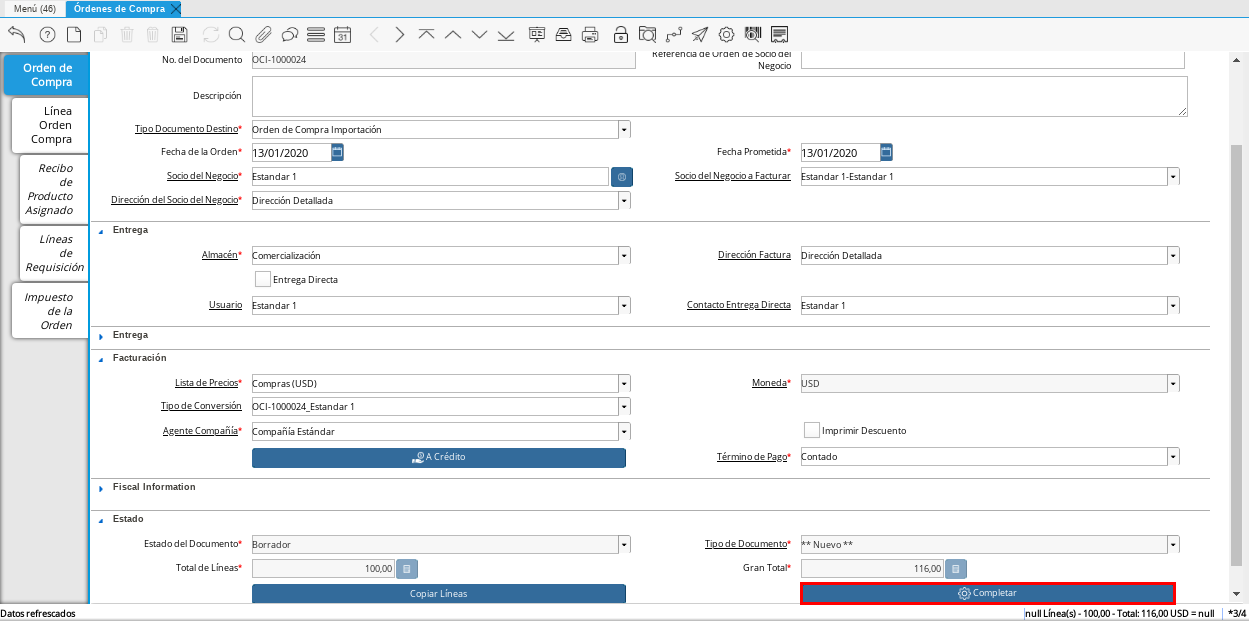Open help via the question mark icon
This screenshot has width=1249, height=621.
(x=47, y=35)
